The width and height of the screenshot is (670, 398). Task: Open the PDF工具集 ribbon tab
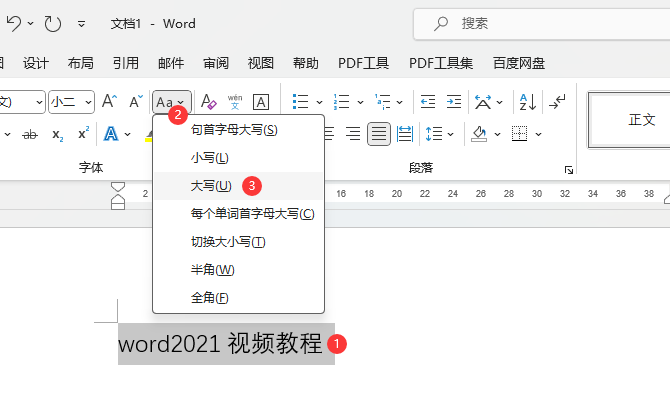(441, 63)
